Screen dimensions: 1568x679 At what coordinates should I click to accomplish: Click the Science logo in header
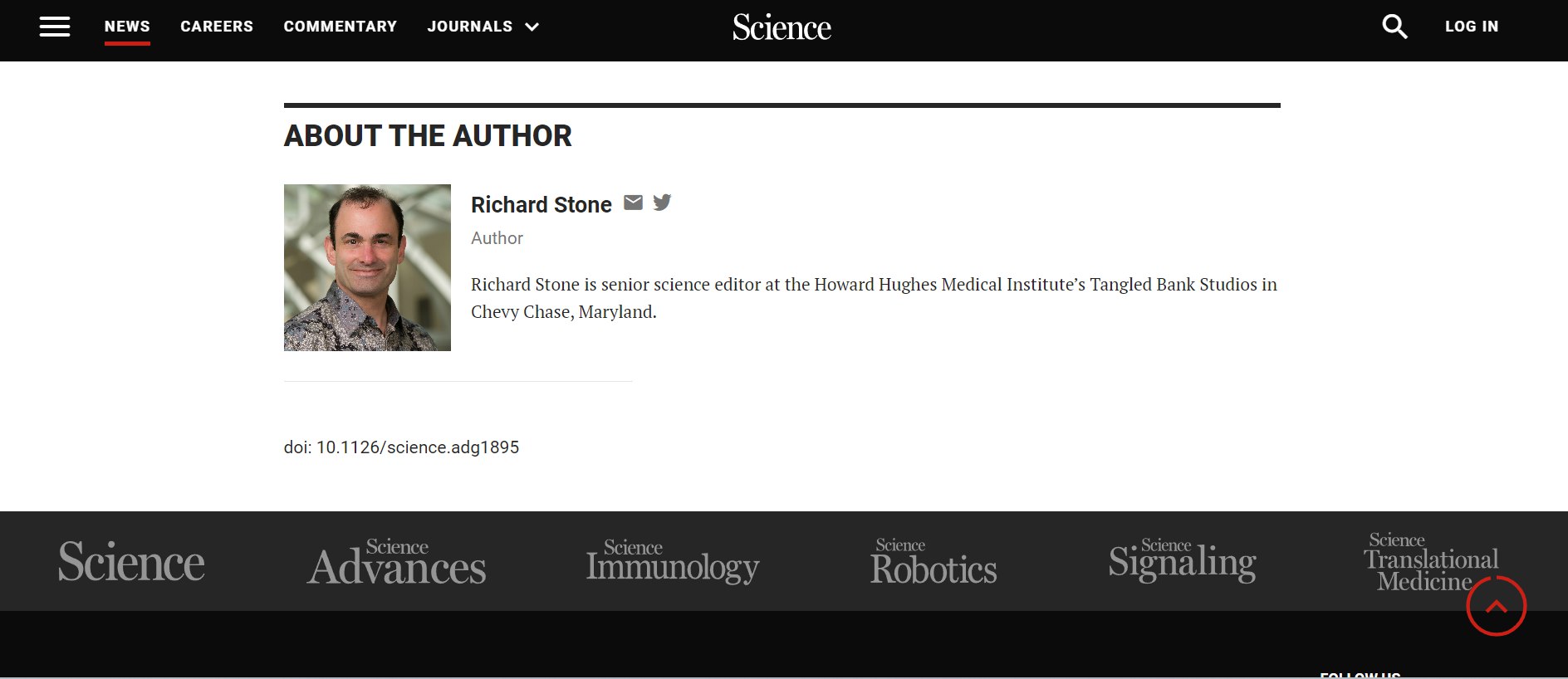coord(782,27)
